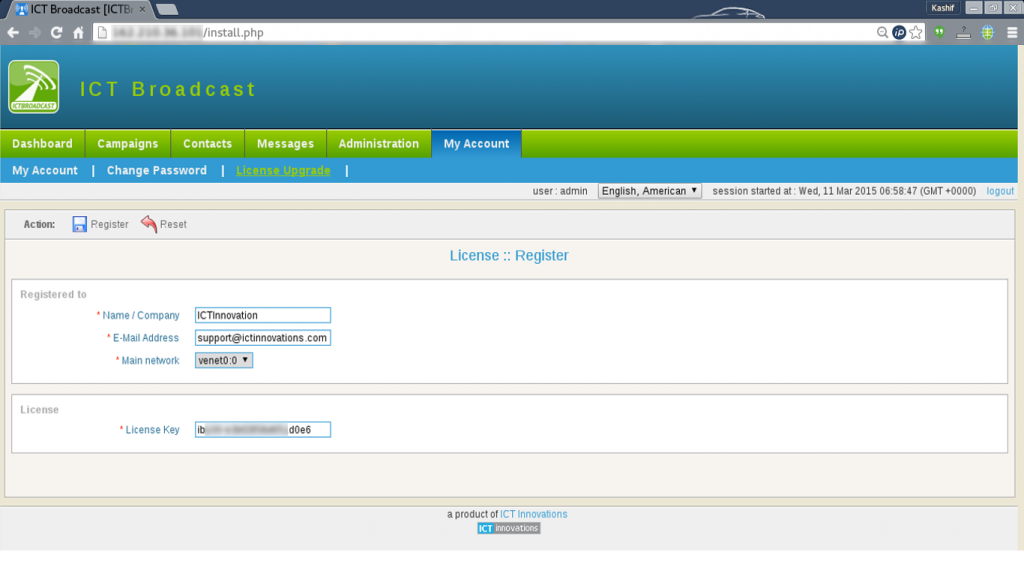This screenshot has height=576, width=1024.
Task: Click the Registered to section label
Action: click(x=54, y=295)
